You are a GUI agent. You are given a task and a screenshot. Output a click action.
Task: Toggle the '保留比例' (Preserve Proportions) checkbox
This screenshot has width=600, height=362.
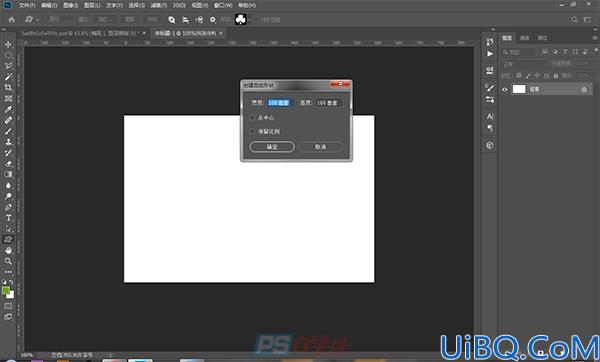(x=252, y=131)
